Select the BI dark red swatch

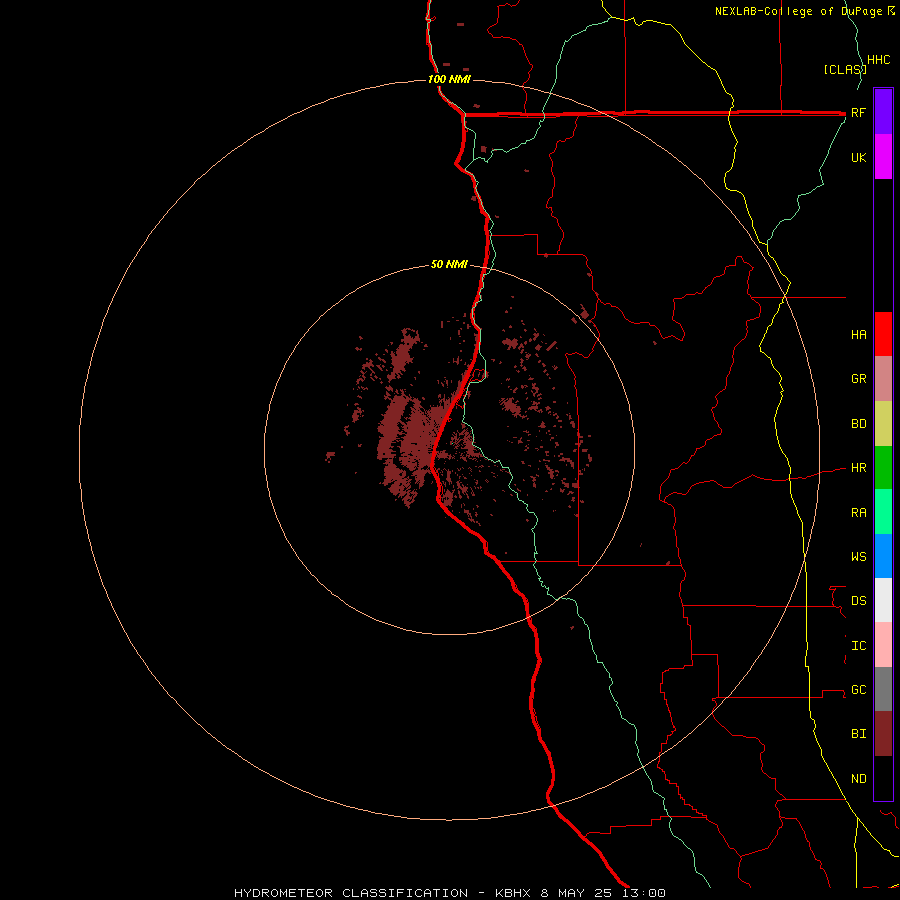pos(883,734)
